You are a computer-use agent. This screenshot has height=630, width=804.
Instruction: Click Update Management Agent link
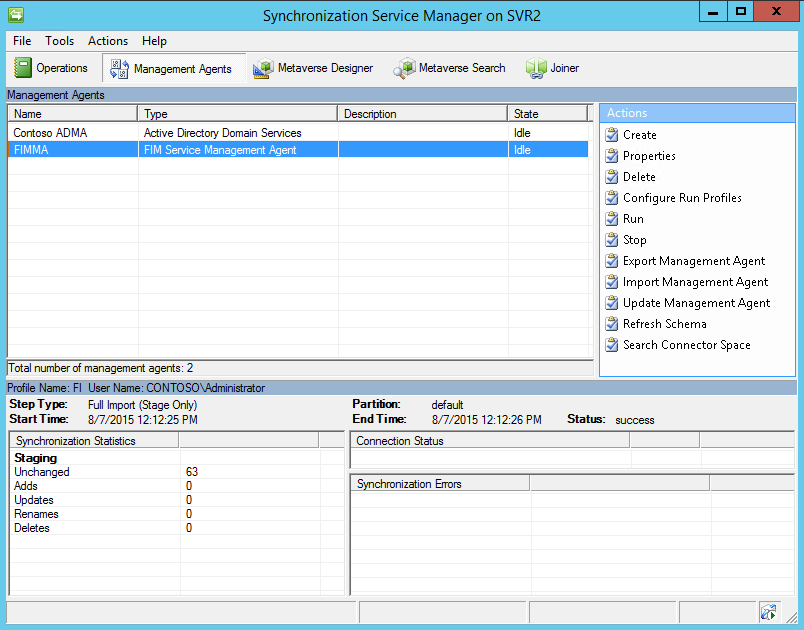point(696,303)
